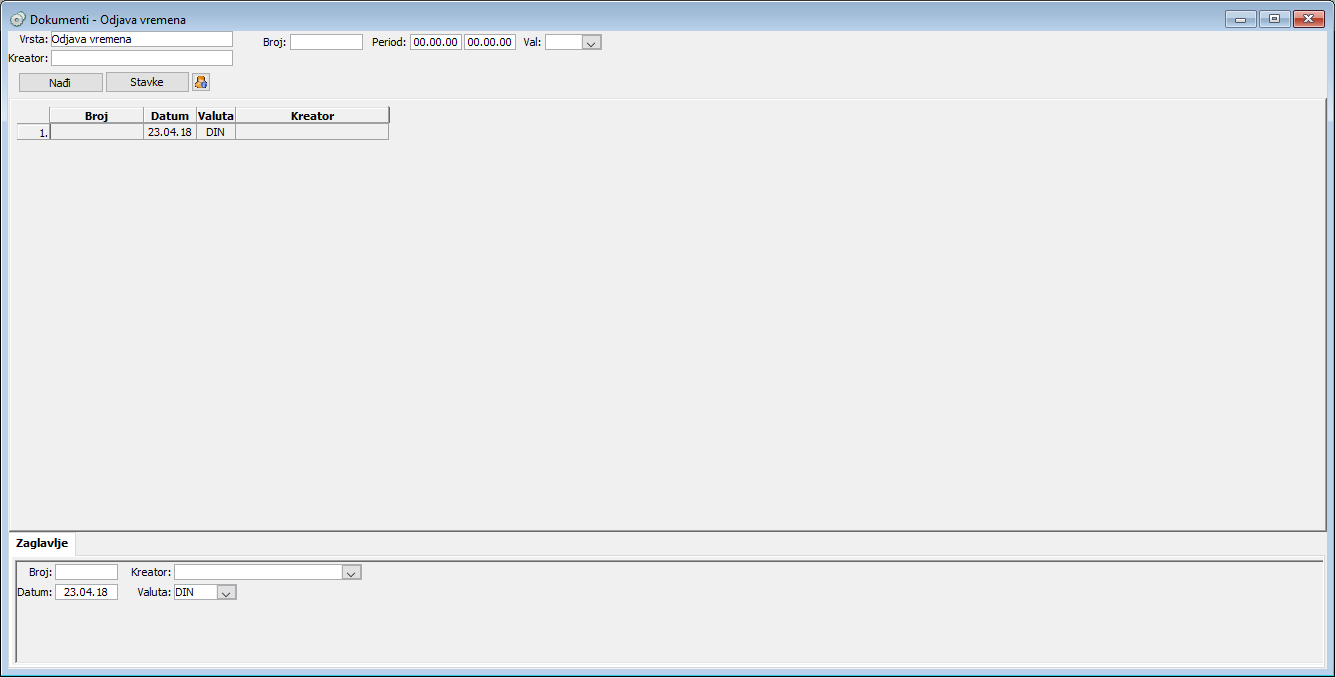The height and width of the screenshot is (678, 1336).
Task: Switch to the Zaglavlje tab
Action: tap(42, 543)
